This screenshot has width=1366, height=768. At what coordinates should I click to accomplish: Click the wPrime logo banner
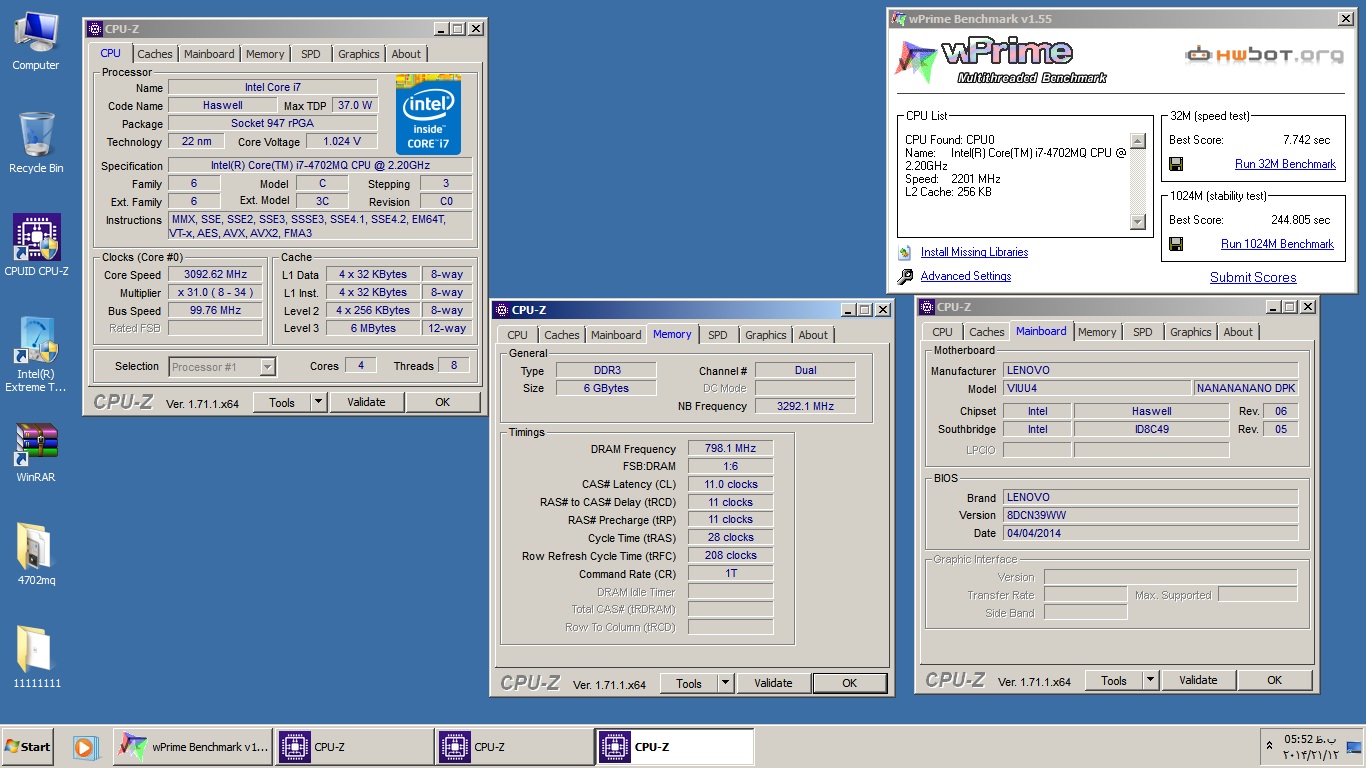[x=1000, y=60]
